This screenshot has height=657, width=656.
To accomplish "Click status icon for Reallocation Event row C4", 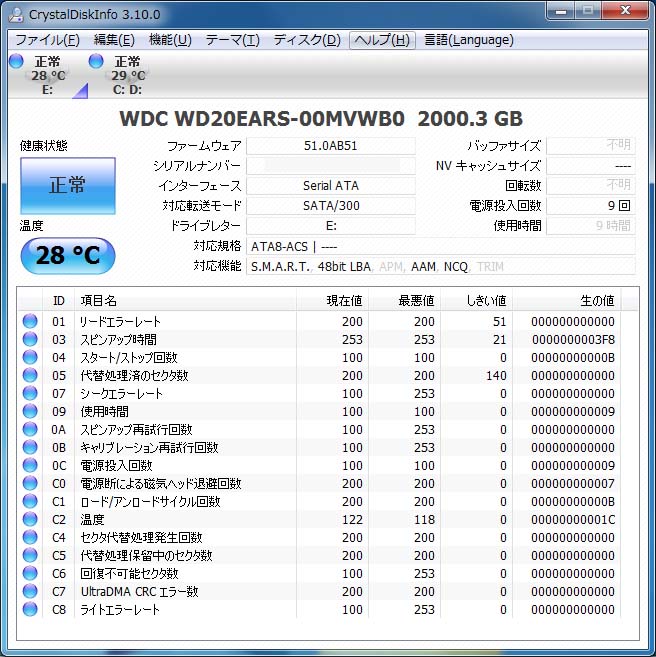I will tap(30, 538).
